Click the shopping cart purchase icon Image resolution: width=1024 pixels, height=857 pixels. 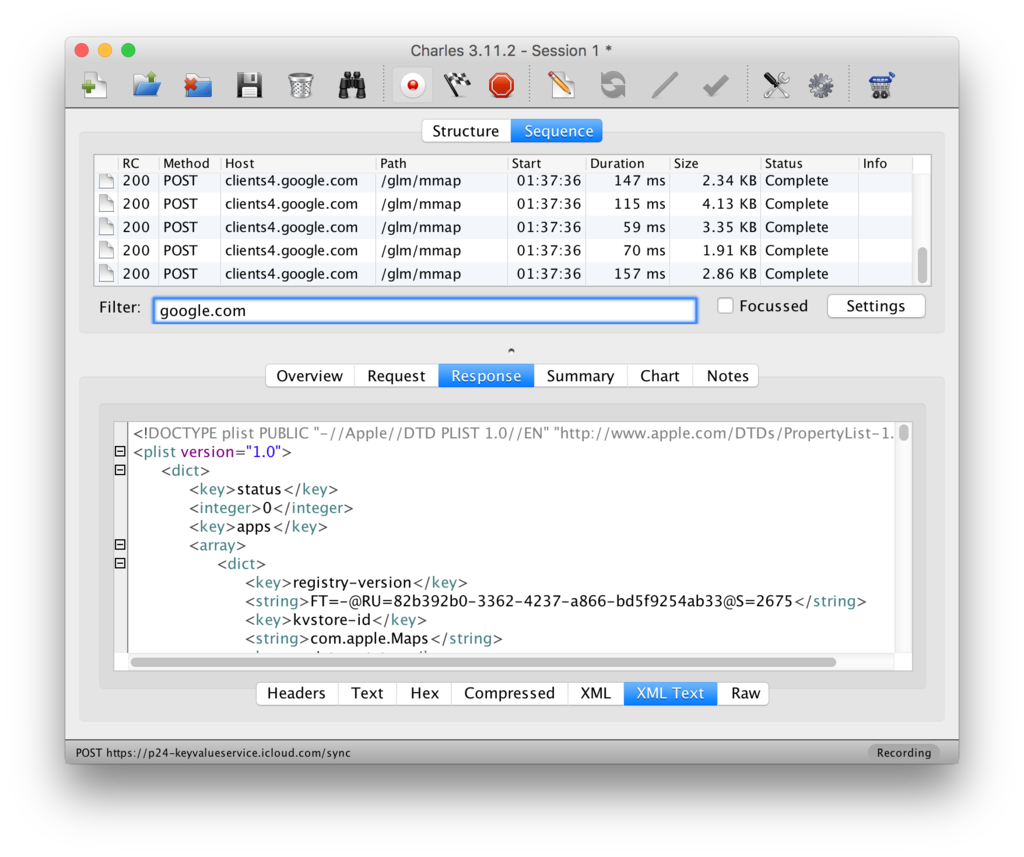(881, 86)
